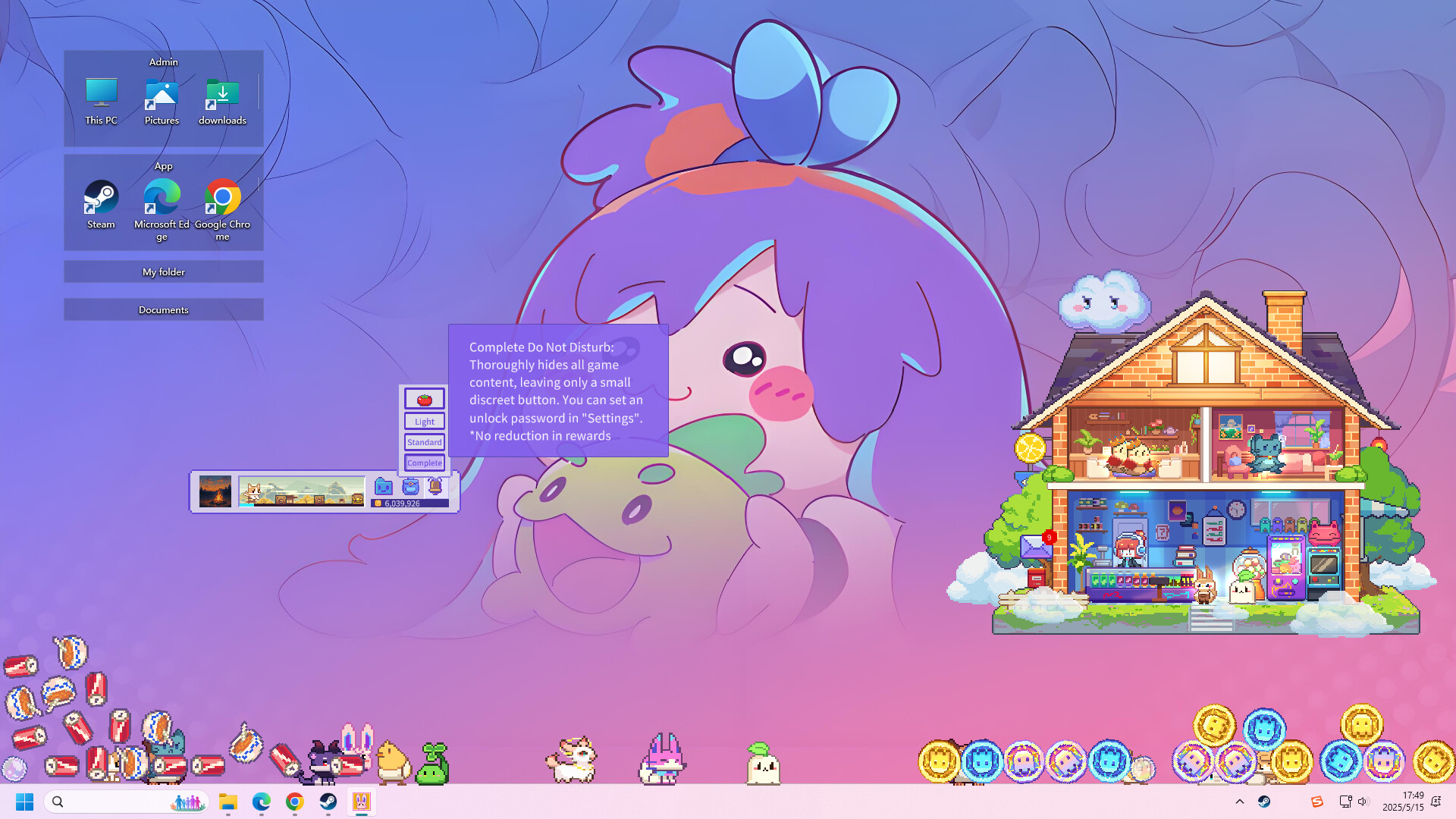Open the bunny pet game from the taskbar
The image size is (1456, 819).
[x=361, y=802]
